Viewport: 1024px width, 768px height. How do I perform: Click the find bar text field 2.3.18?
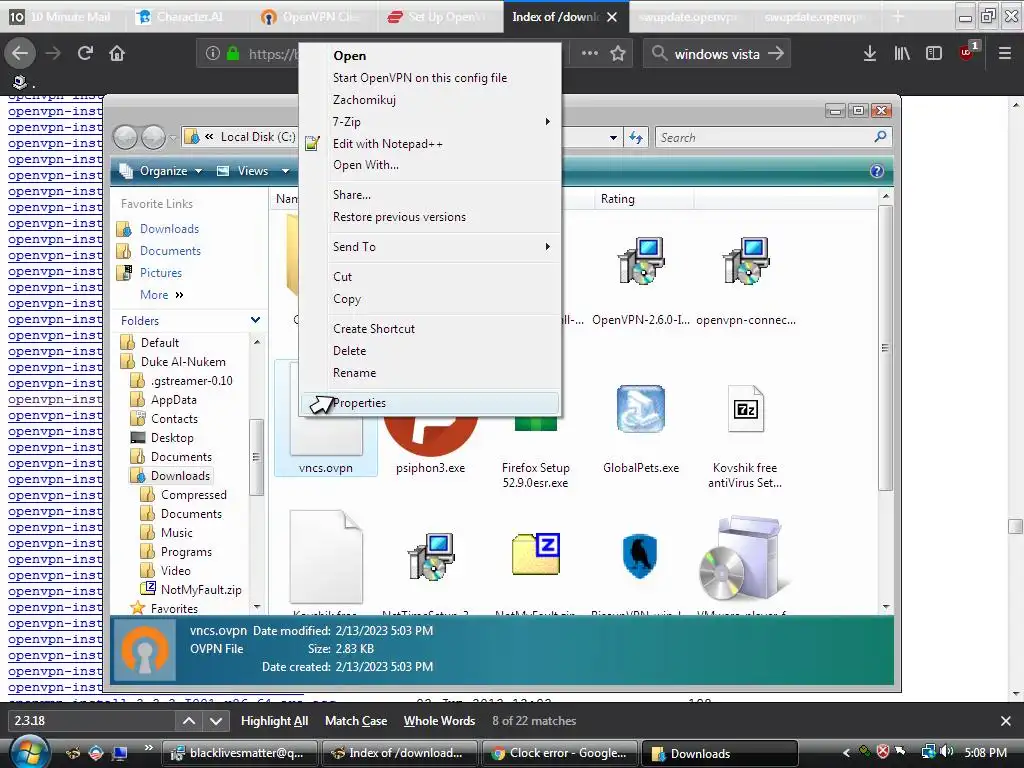pyautogui.click(x=91, y=721)
